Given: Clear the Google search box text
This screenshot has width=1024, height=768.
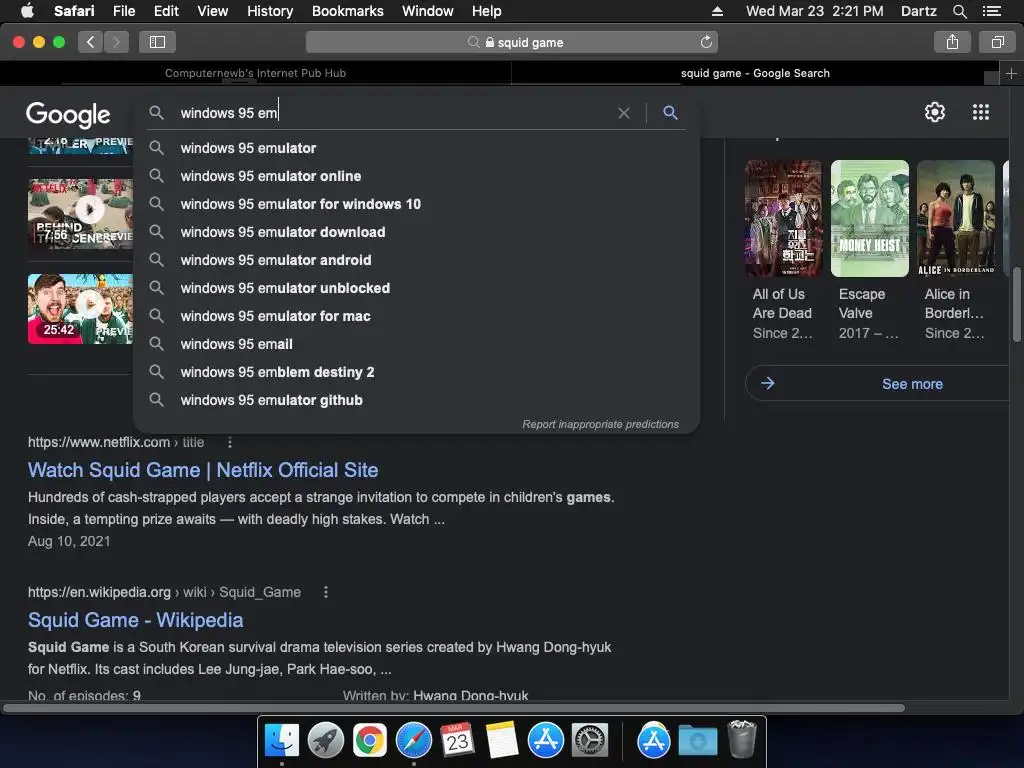Looking at the screenshot, I should coord(624,113).
